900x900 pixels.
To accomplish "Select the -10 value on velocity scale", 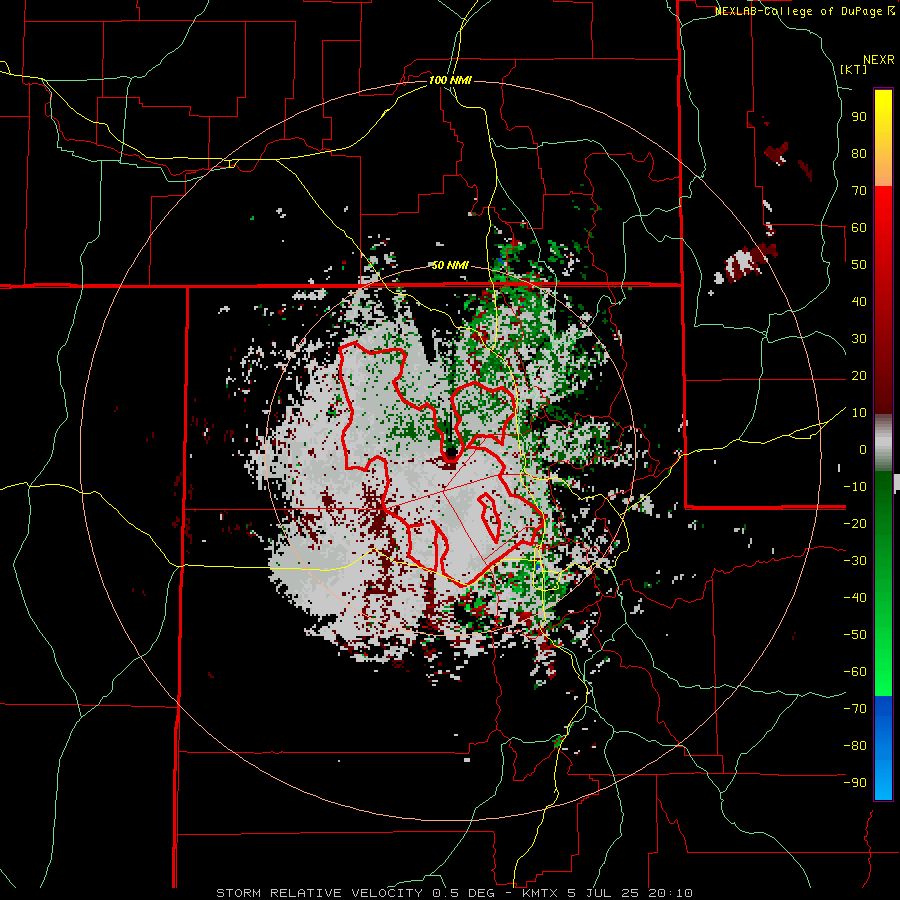I will click(x=855, y=487).
